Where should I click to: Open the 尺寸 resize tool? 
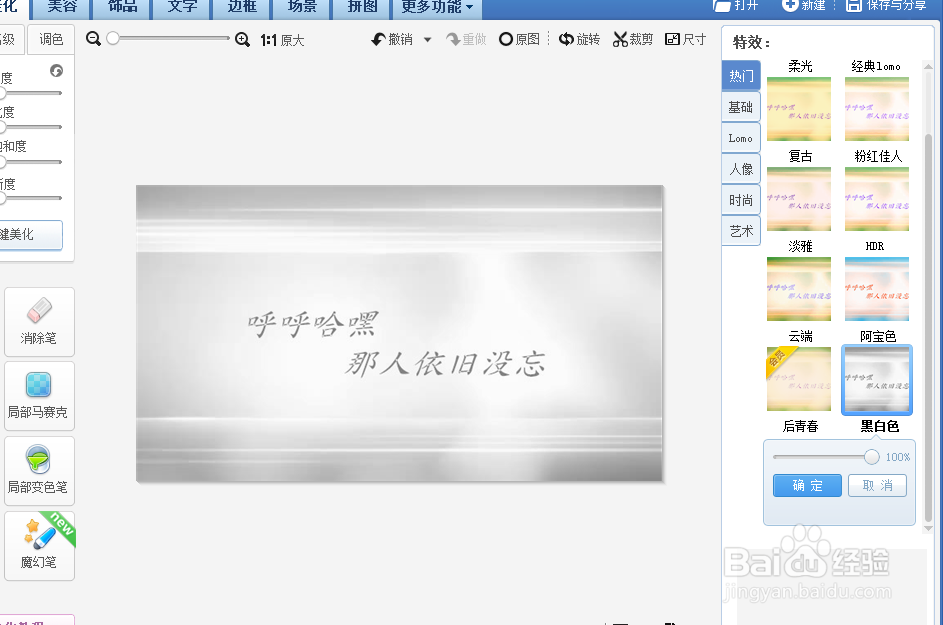click(686, 39)
